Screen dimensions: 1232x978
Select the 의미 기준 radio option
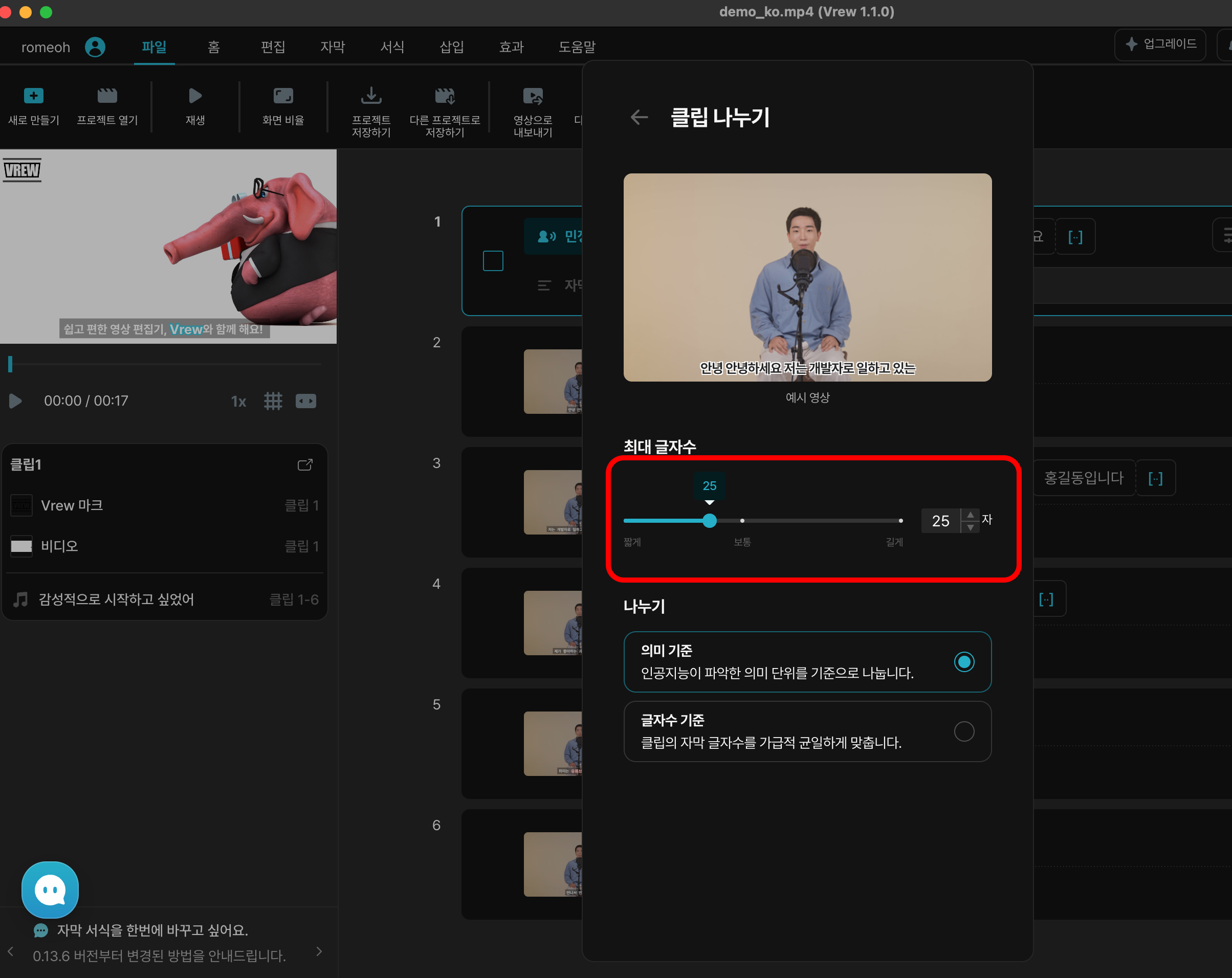pyautogui.click(x=963, y=661)
